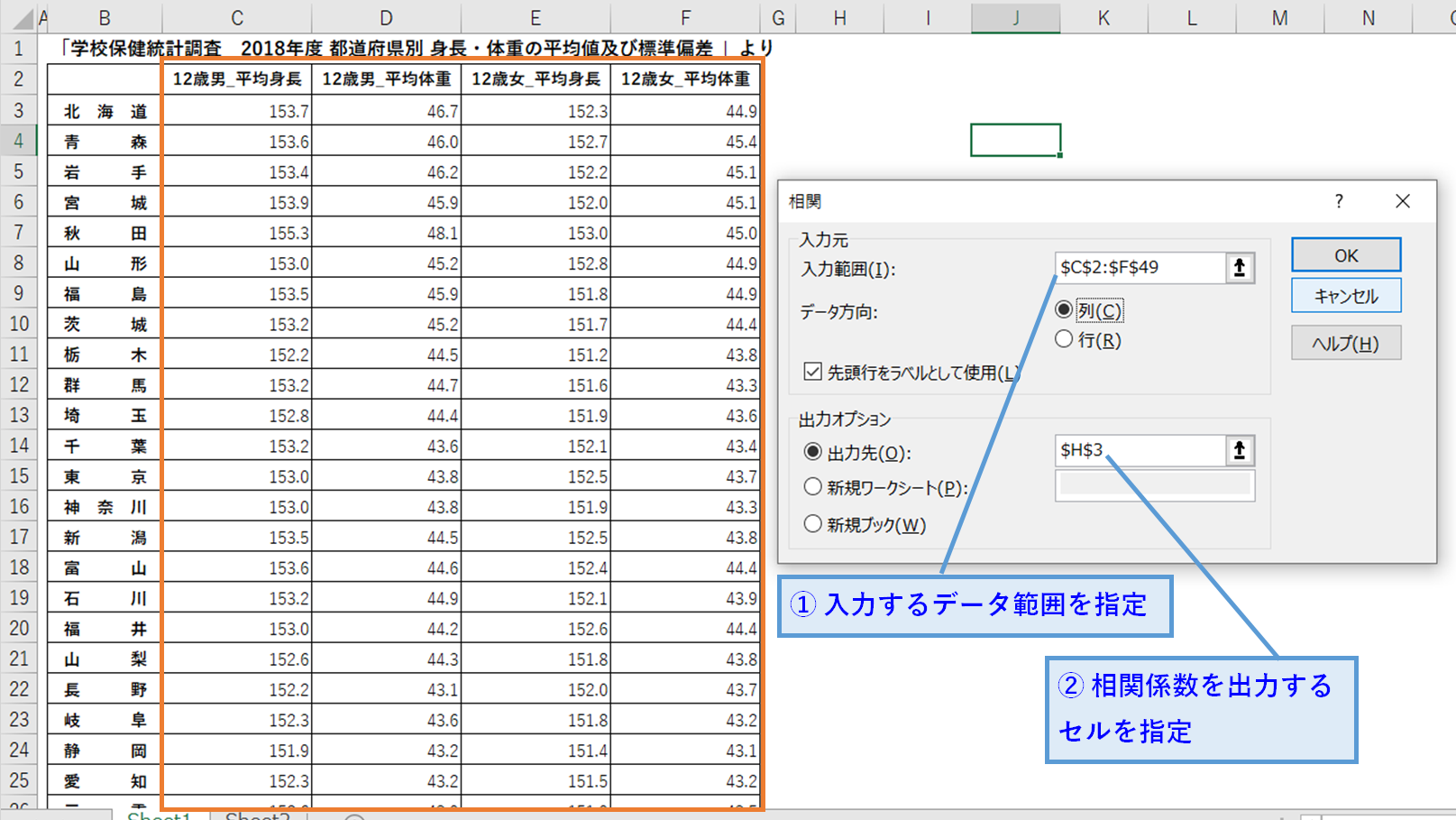Select the 新規ワークシート(P) option
This screenshot has width=1456, height=820.
[812, 486]
